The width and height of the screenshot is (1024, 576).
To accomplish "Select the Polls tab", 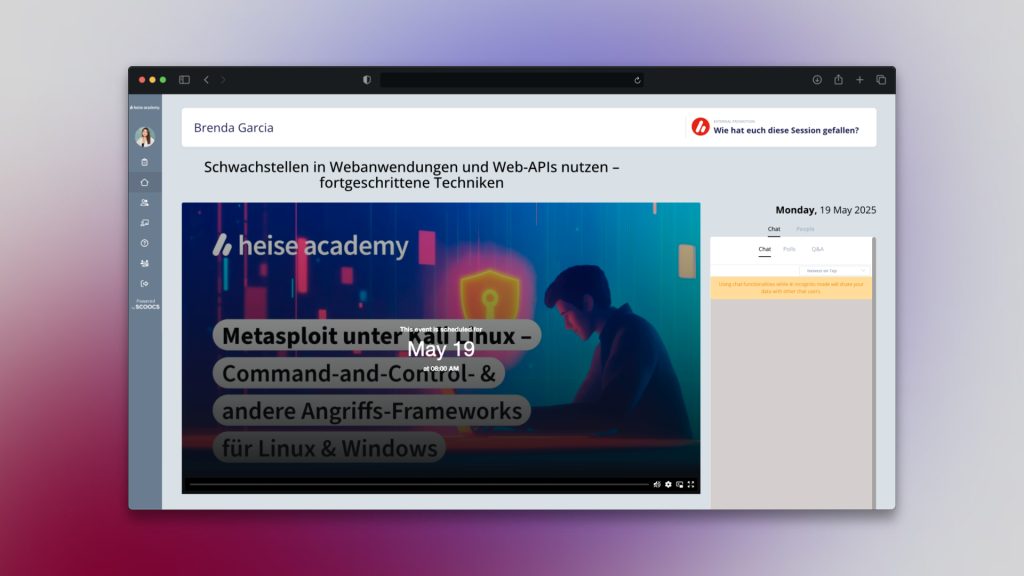I will click(790, 249).
